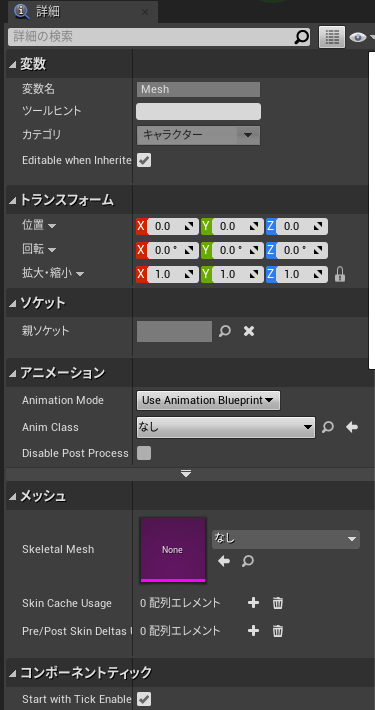Click the search magnifier in the details search box

click(x=301, y=37)
